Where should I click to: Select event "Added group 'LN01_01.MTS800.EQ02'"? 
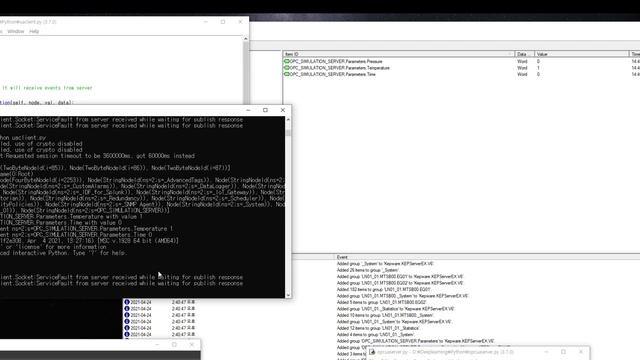[400, 283]
